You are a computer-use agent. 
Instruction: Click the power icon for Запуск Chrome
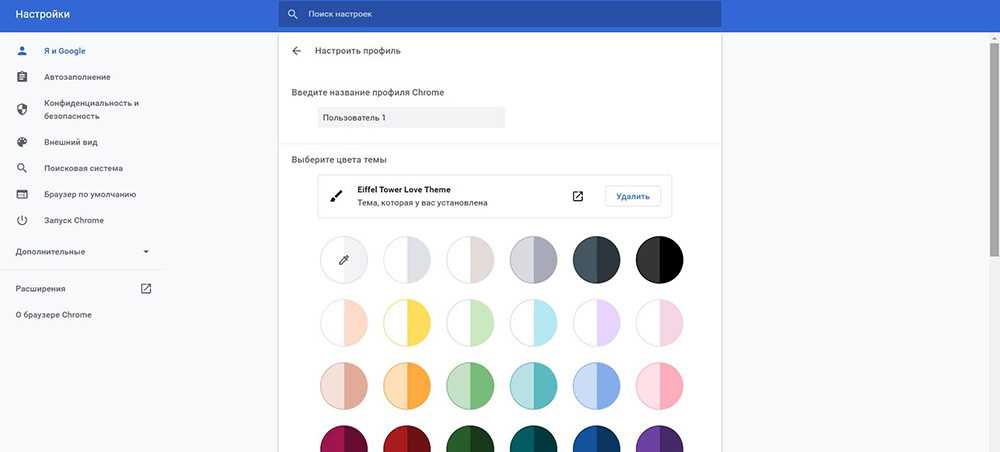(22, 220)
